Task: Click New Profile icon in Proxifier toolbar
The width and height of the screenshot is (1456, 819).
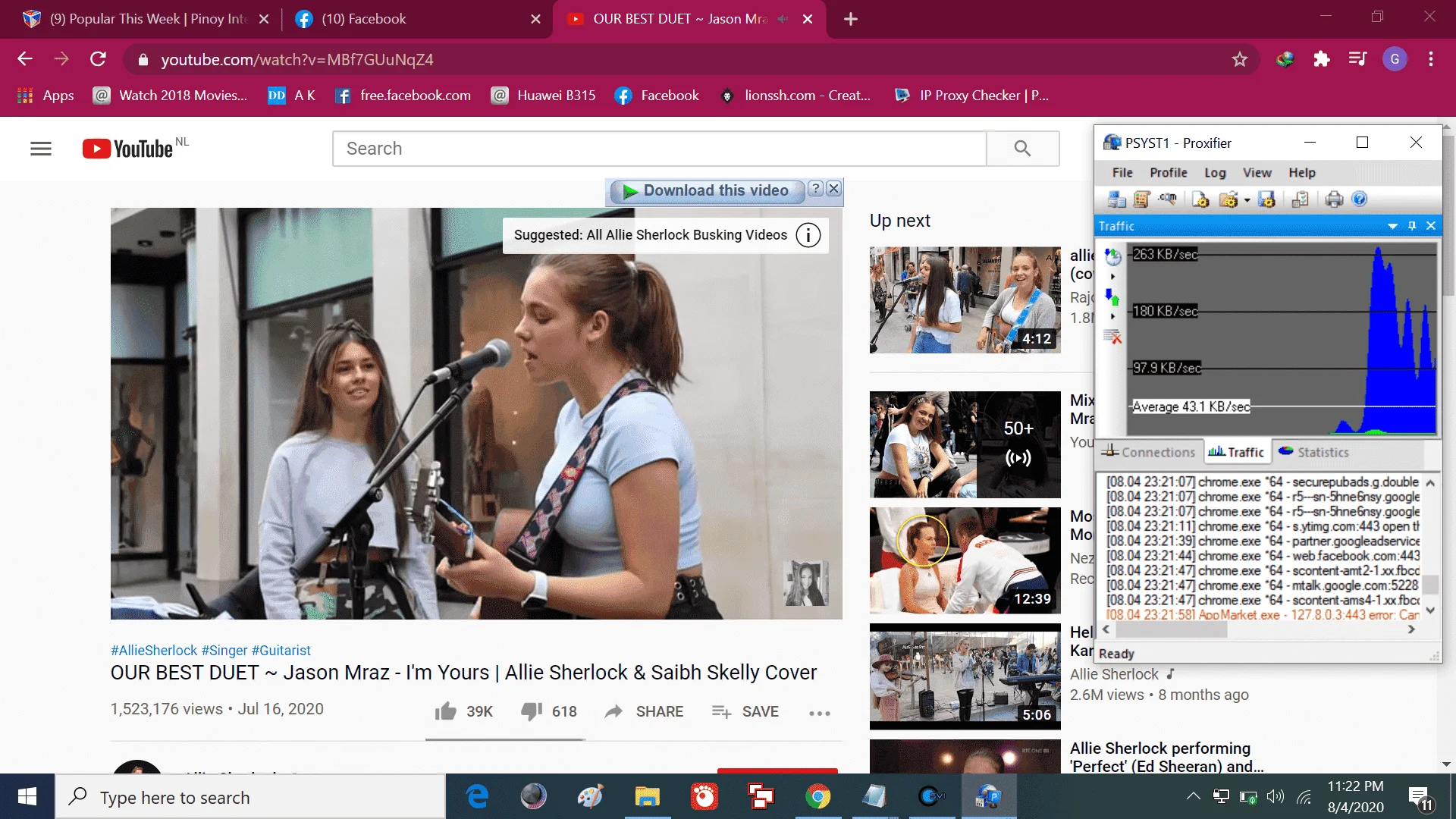Action: (1200, 199)
